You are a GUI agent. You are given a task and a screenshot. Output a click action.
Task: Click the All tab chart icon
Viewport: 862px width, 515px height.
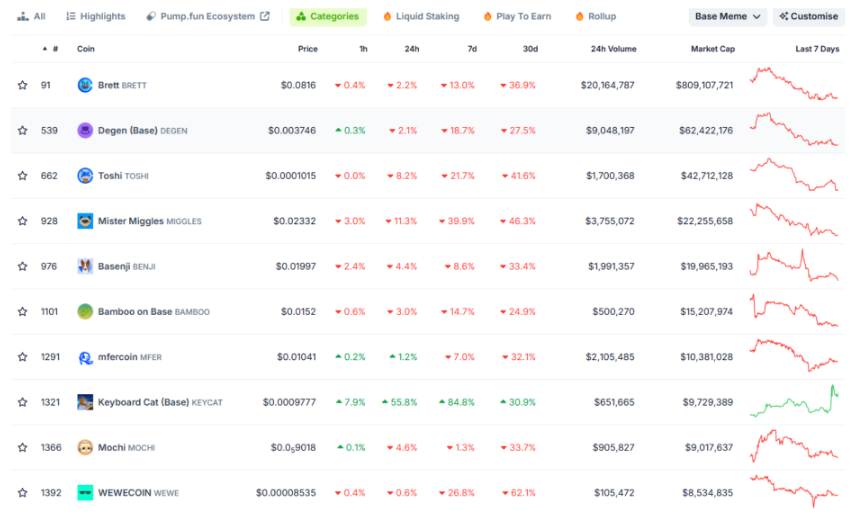(23, 16)
